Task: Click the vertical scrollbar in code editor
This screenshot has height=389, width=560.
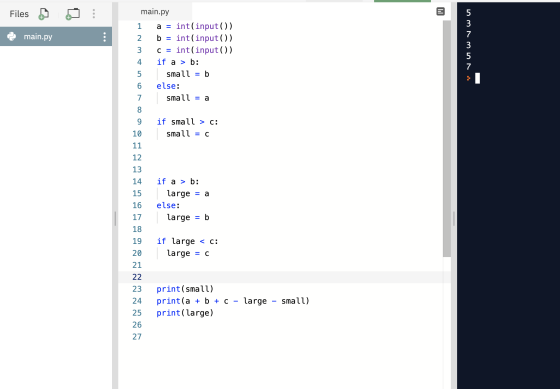Action: point(447,139)
